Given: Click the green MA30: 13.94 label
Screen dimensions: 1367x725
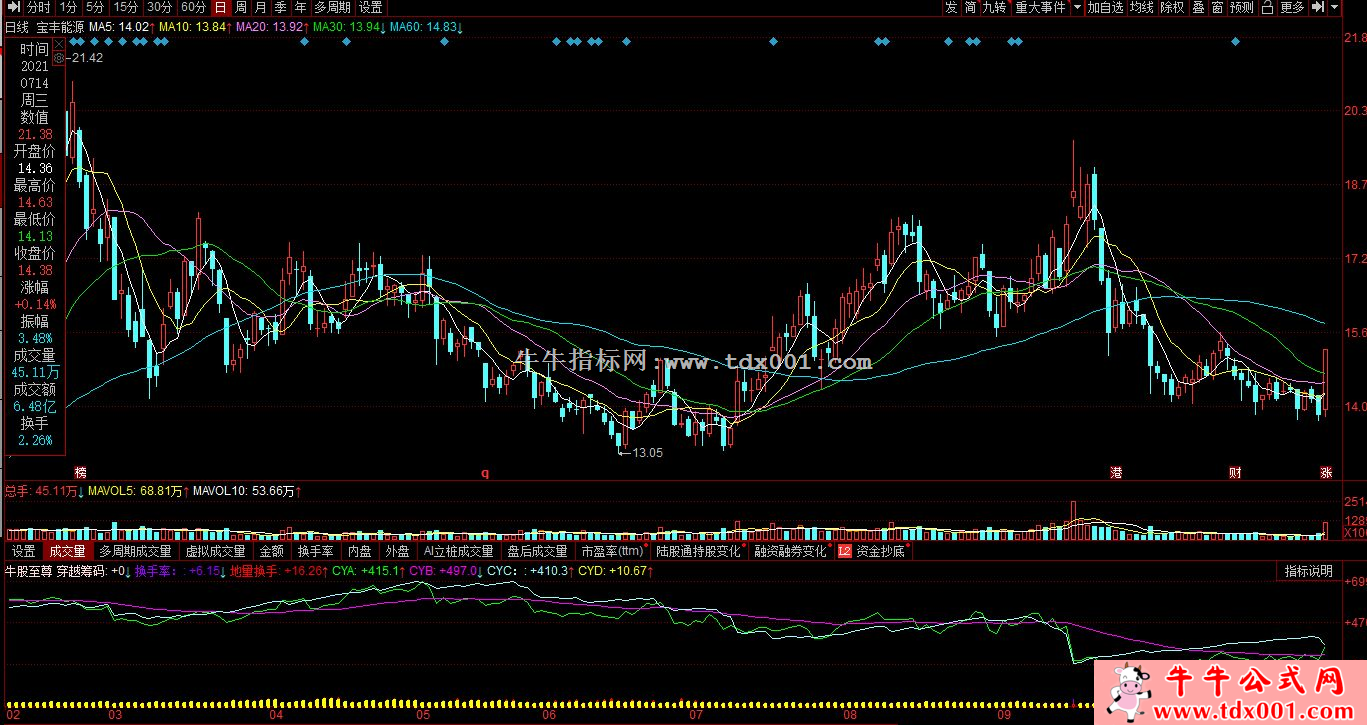Looking at the screenshot, I should point(346,27).
